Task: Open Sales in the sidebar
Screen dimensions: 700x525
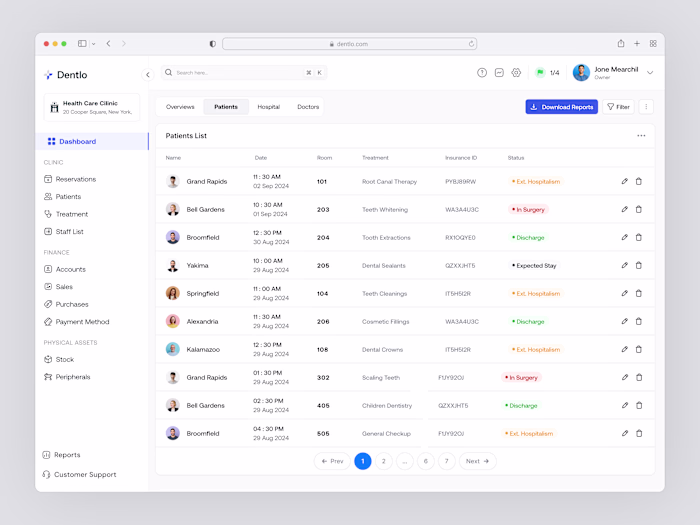Action: pyautogui.click(x=58, y=287)
